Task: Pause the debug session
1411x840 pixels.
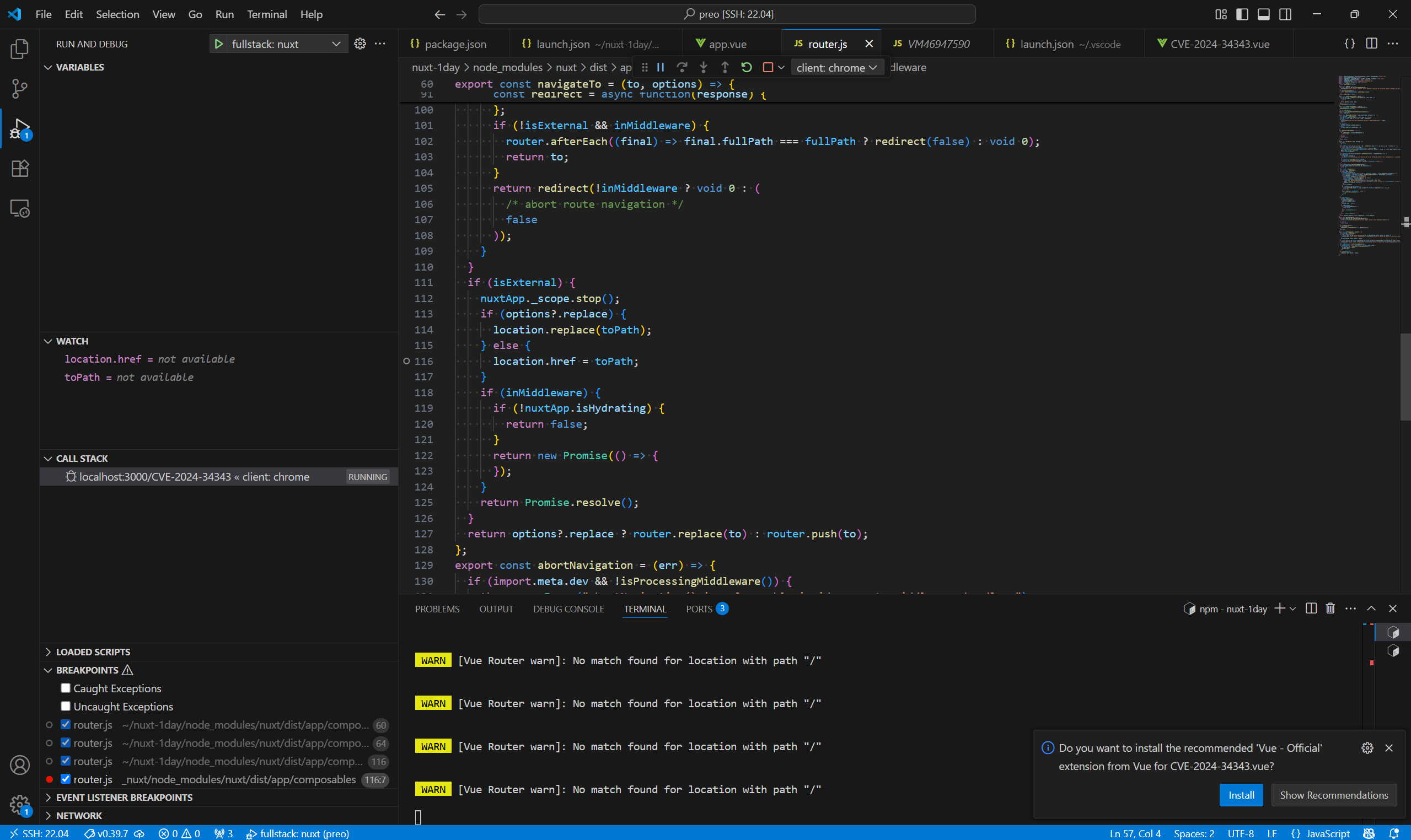Action: 660,67
